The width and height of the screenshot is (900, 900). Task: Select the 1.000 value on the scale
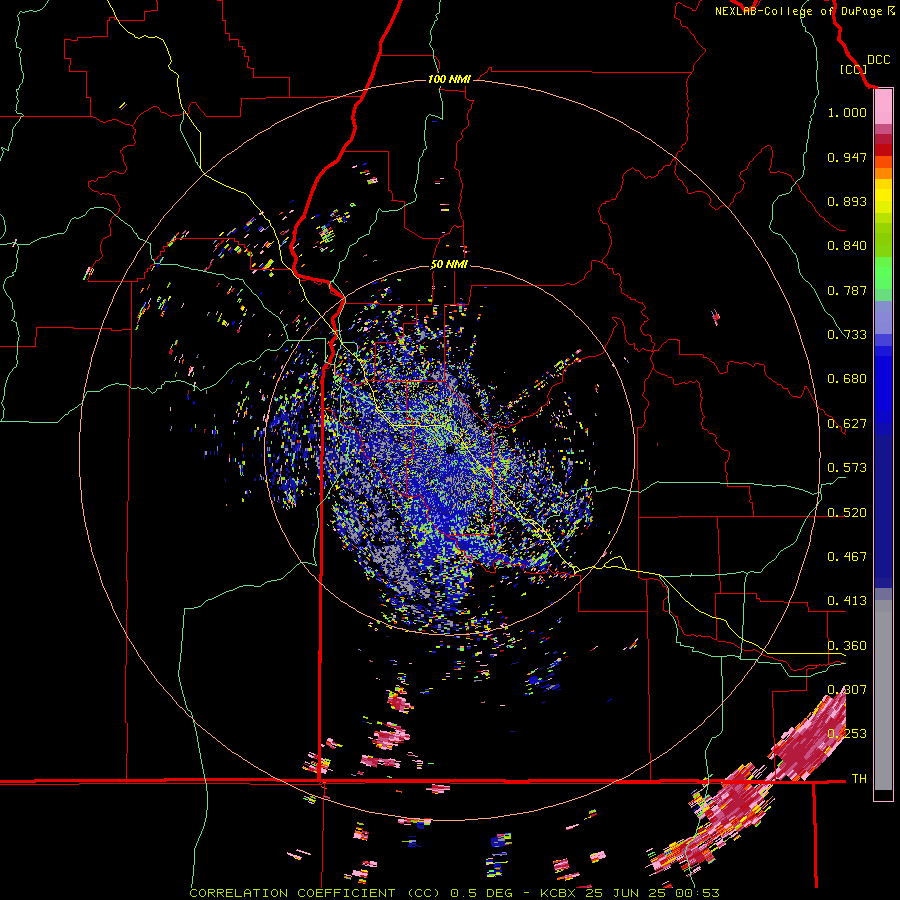847,112
